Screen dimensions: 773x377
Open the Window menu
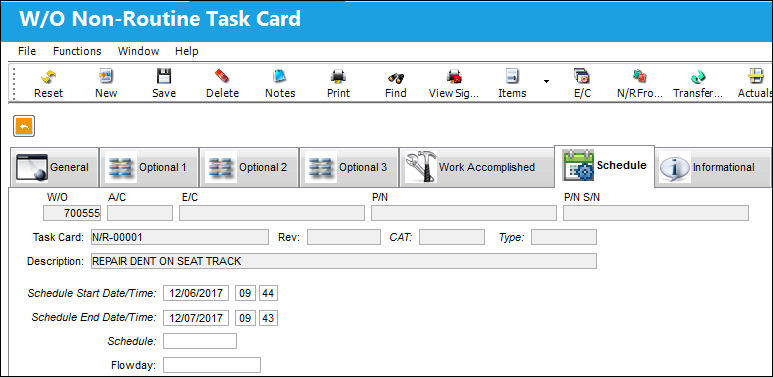tap(139, 51)
